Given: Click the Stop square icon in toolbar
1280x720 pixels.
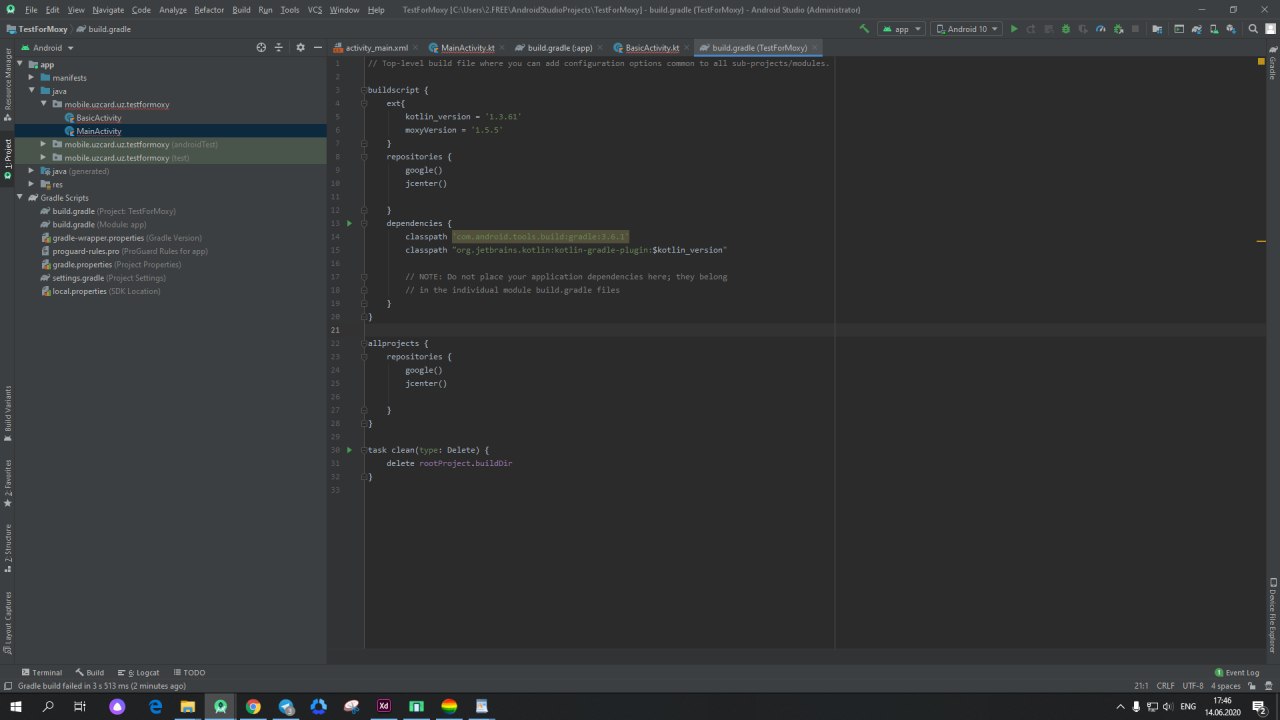Looking at the screenshot, I should click(1135, 29).
